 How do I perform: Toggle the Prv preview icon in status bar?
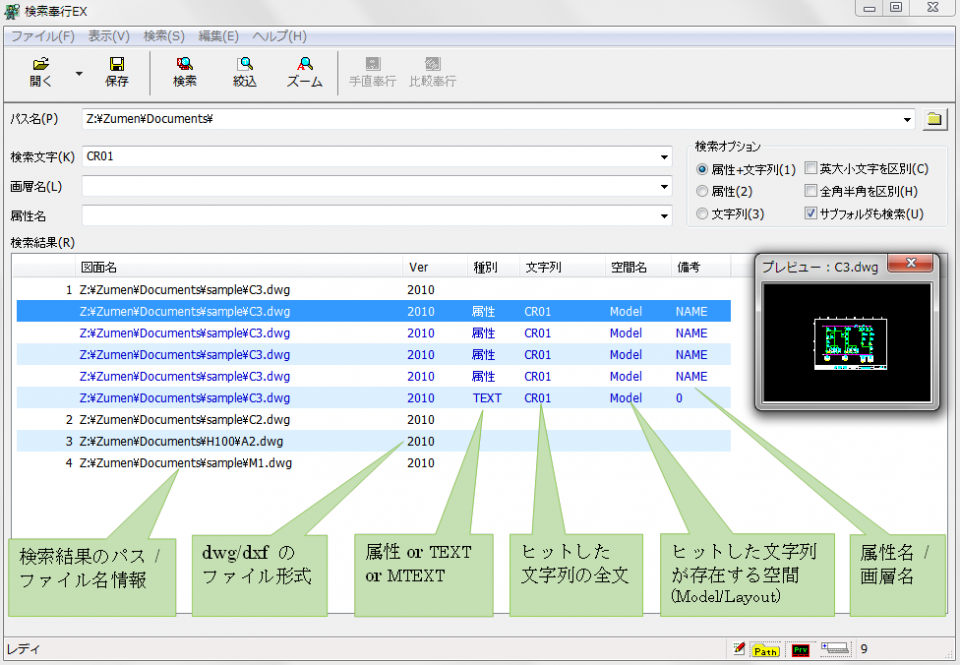(800, 649)
